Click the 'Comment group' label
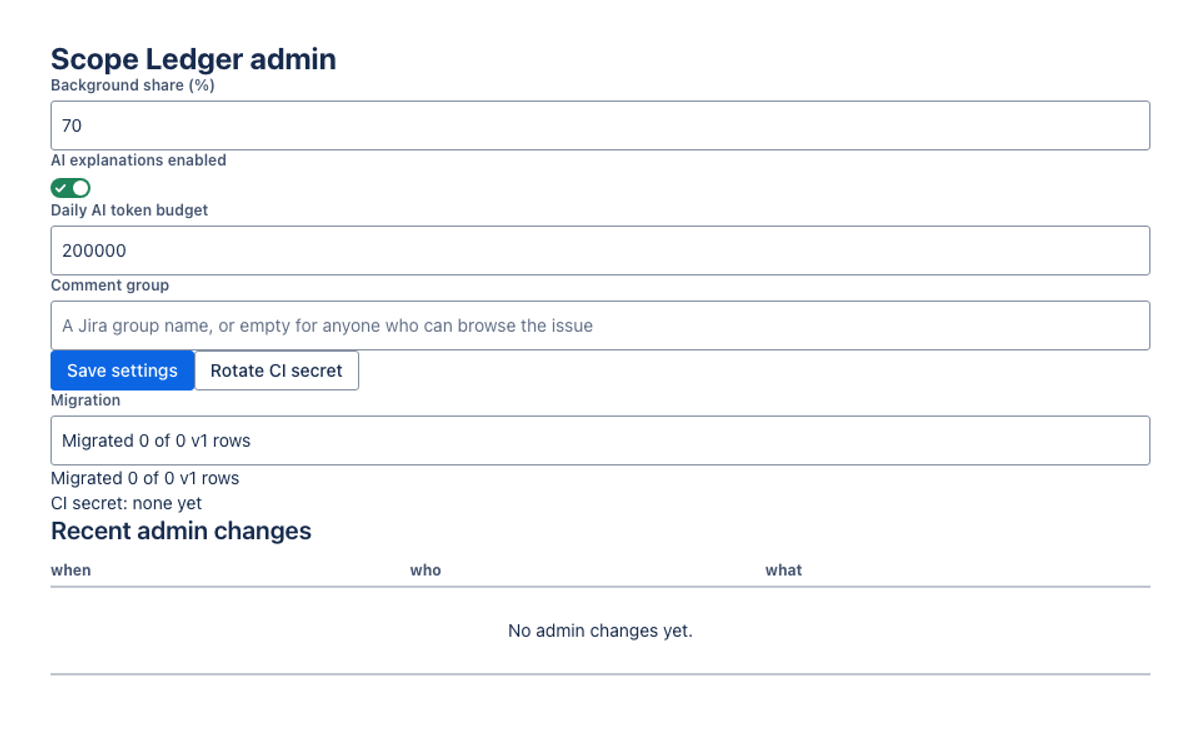The width and height of the screenshot is (1200, 750). [x=110, y=285]
